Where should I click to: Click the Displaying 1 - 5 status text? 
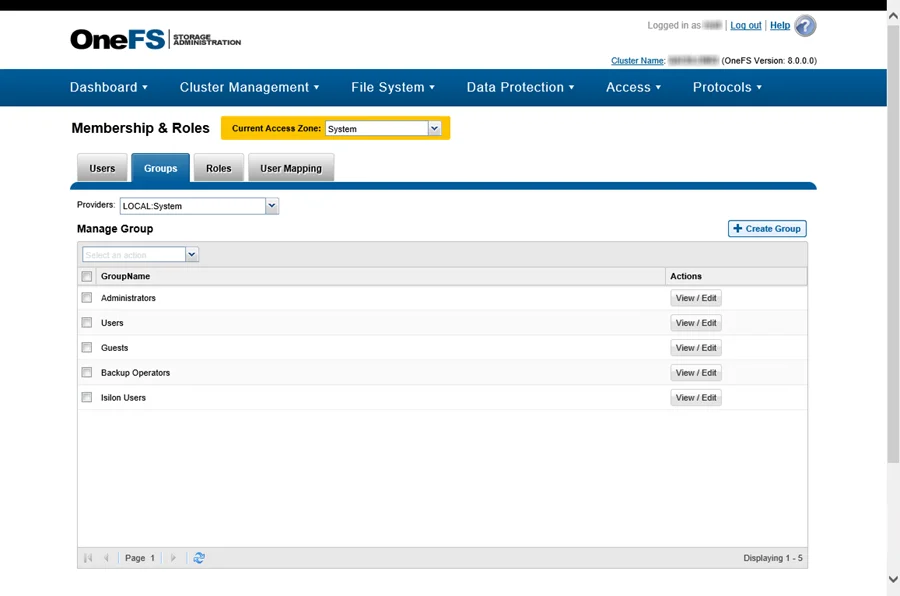click(x=773, y=558)
